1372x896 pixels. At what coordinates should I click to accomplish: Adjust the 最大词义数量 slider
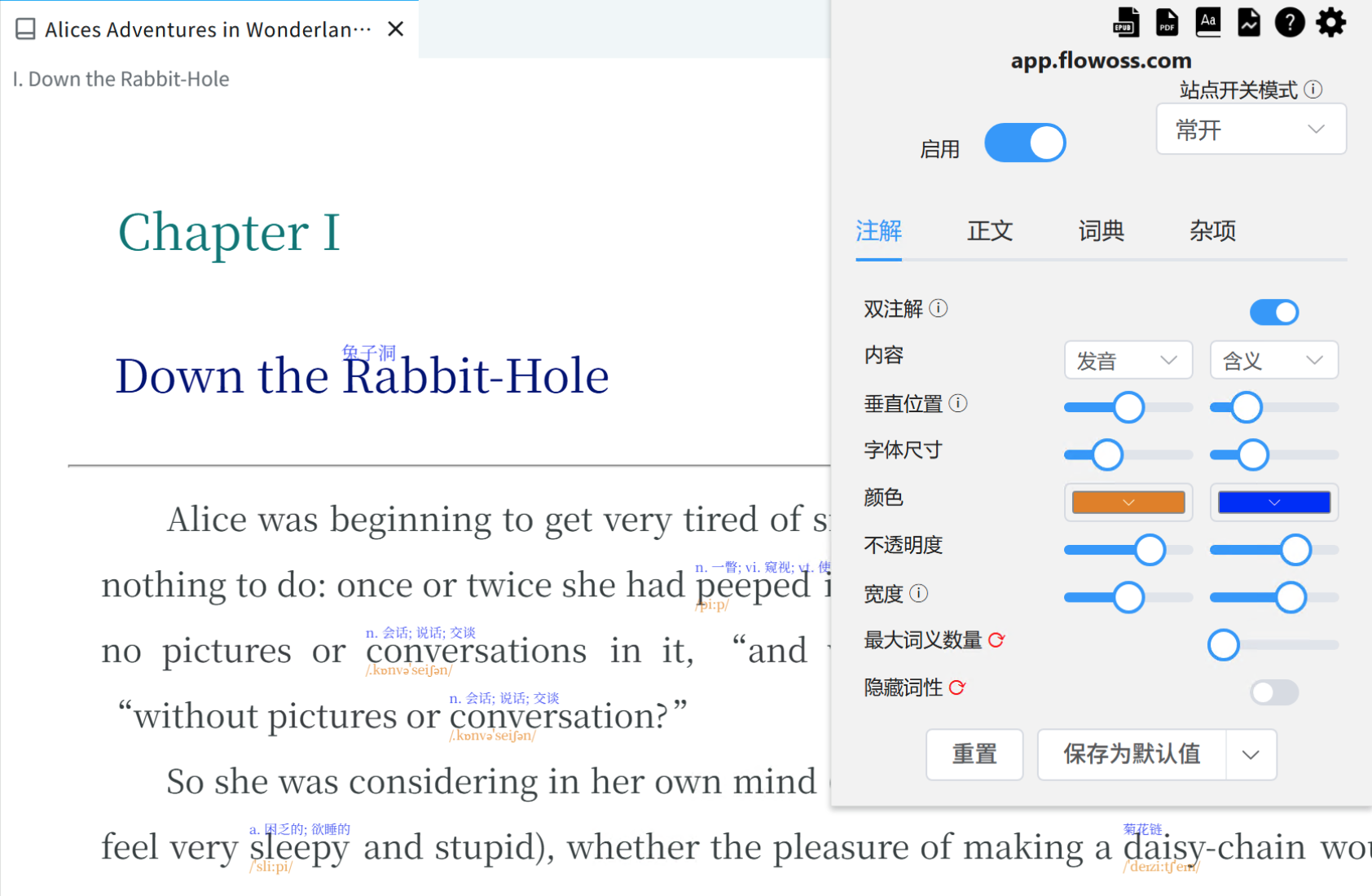pyautogui.click(x=1274, y=644)
